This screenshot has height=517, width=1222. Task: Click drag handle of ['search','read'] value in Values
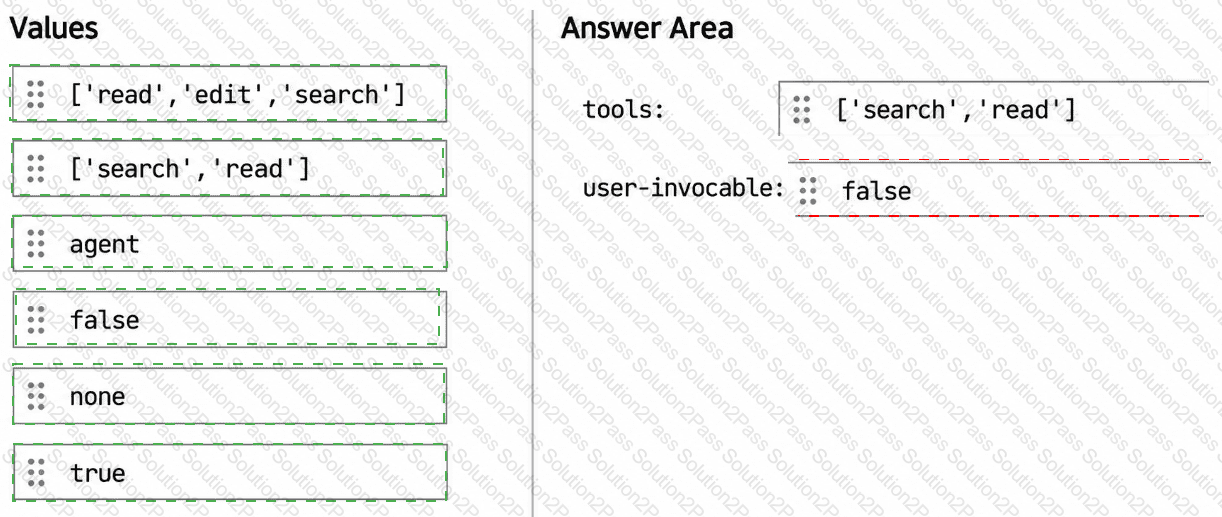(x=36, y=168)
